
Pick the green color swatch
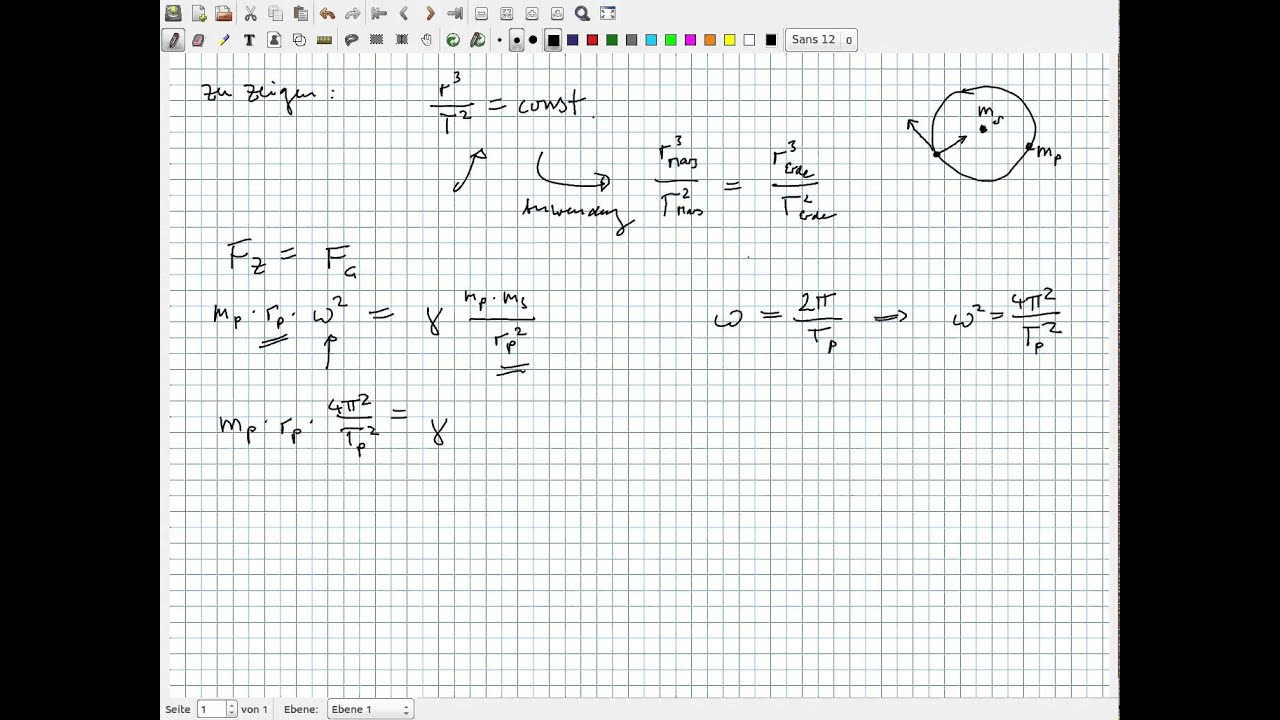(x=612, y=40)
